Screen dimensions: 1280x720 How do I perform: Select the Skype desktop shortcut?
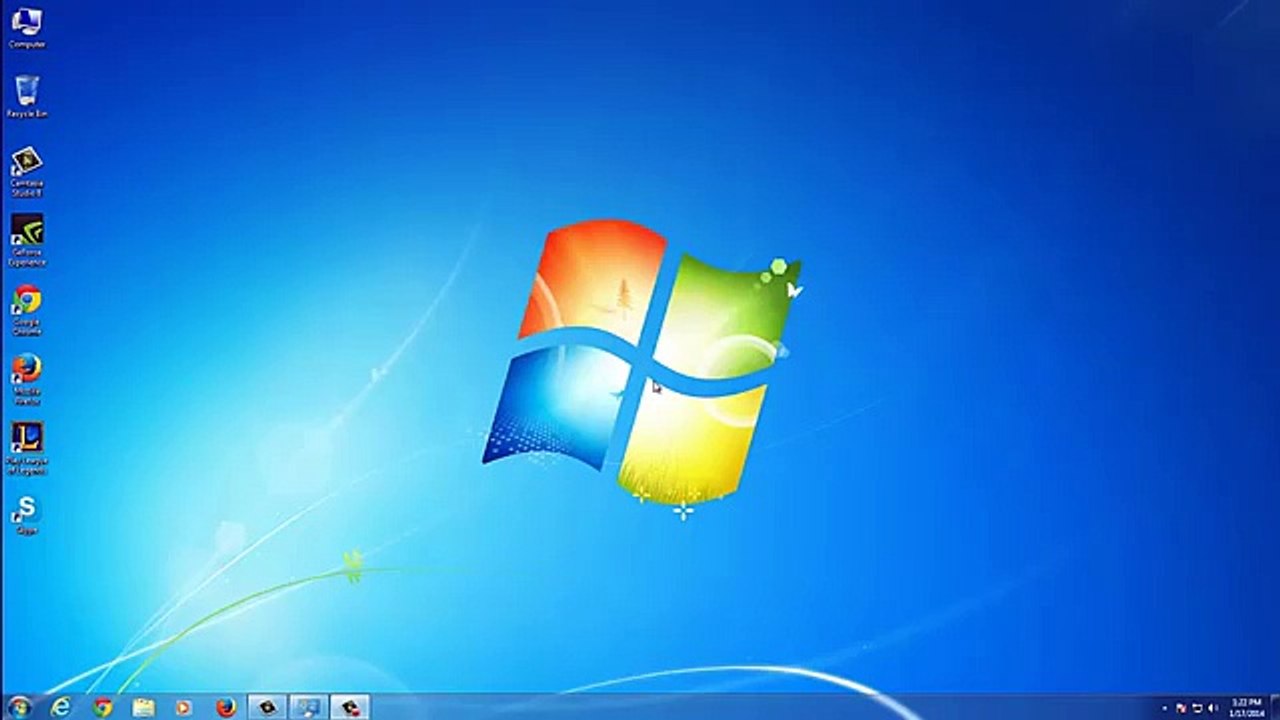click(x=27, y=515)
